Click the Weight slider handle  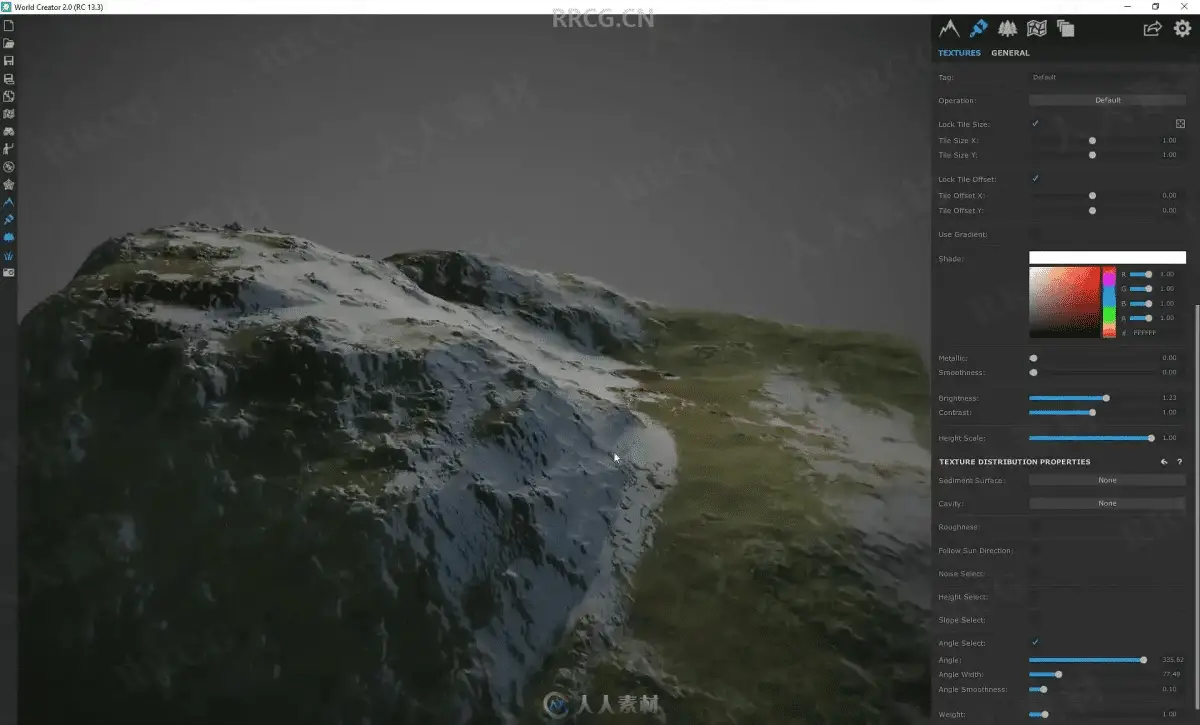tap(1045, 714)
